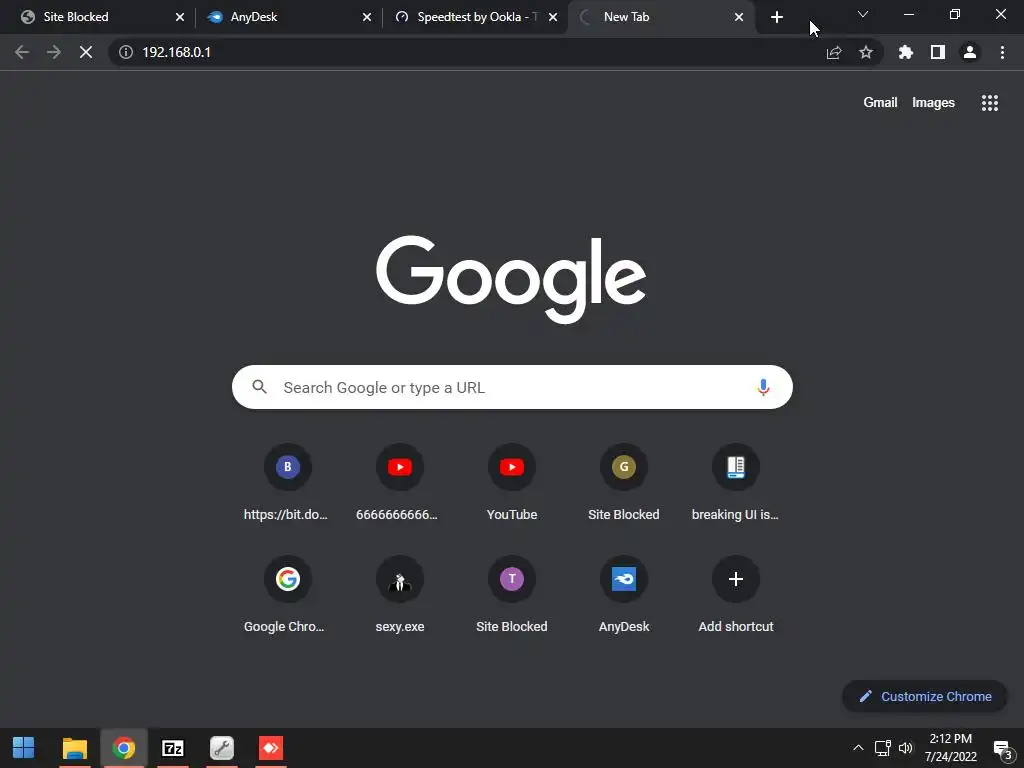Click Chrome icon in taskbar

coord(123,748)
